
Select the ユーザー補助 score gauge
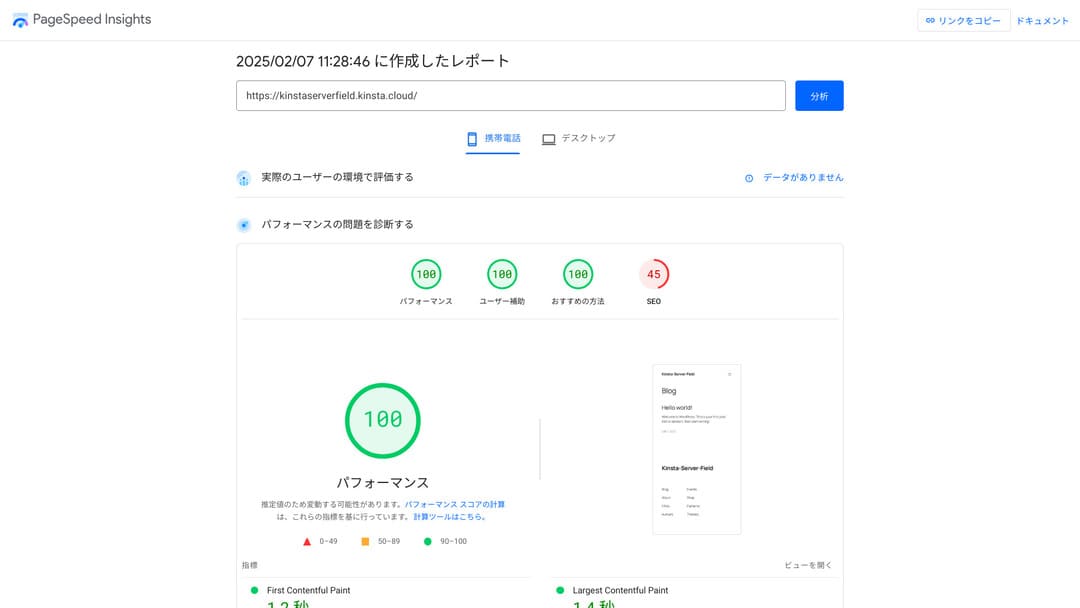tap(502, 274)
